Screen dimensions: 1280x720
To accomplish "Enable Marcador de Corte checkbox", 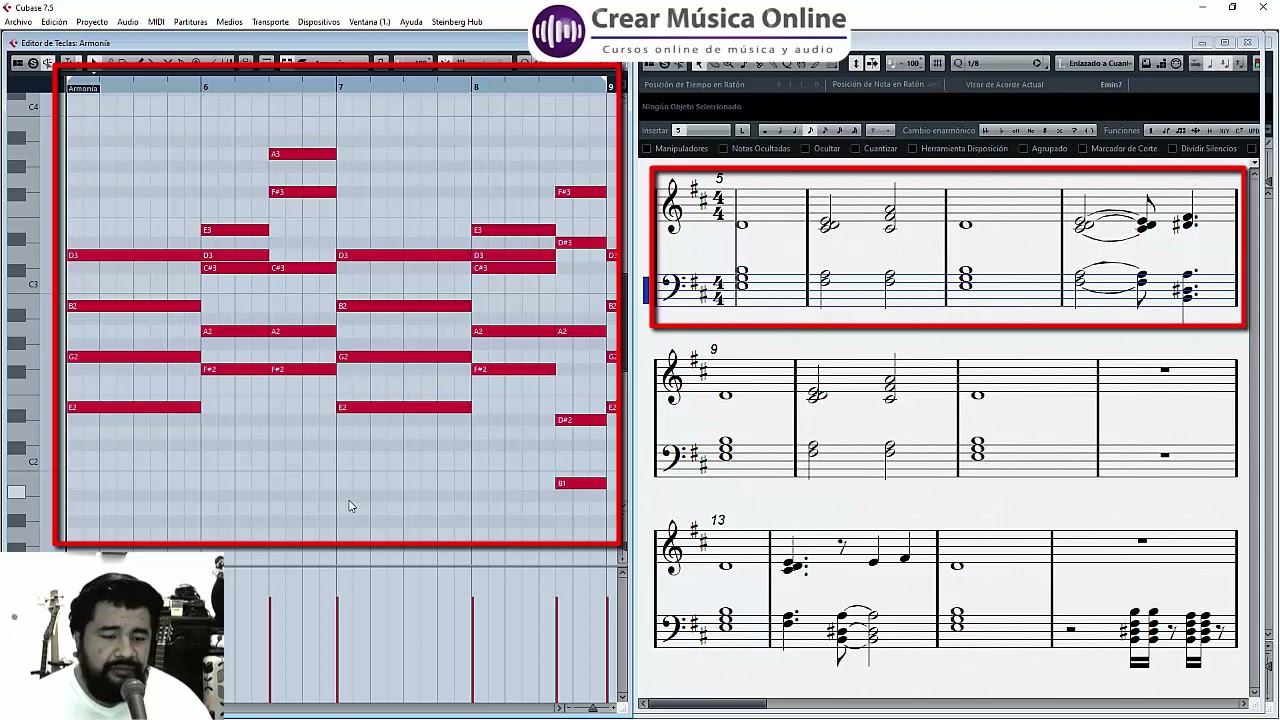I will click(x=1082, y=148).
